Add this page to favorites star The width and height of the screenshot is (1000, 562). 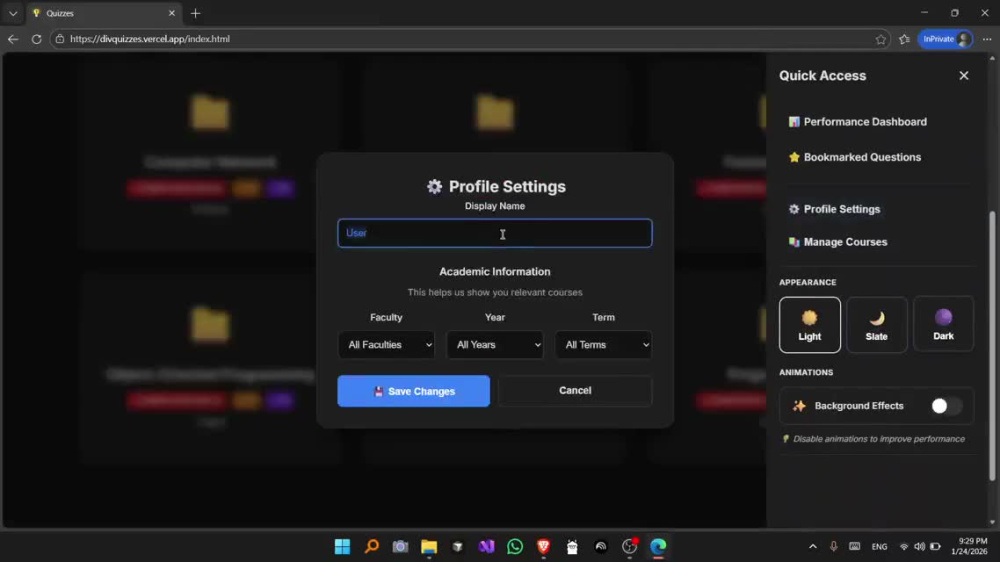(x=881, y=39)
